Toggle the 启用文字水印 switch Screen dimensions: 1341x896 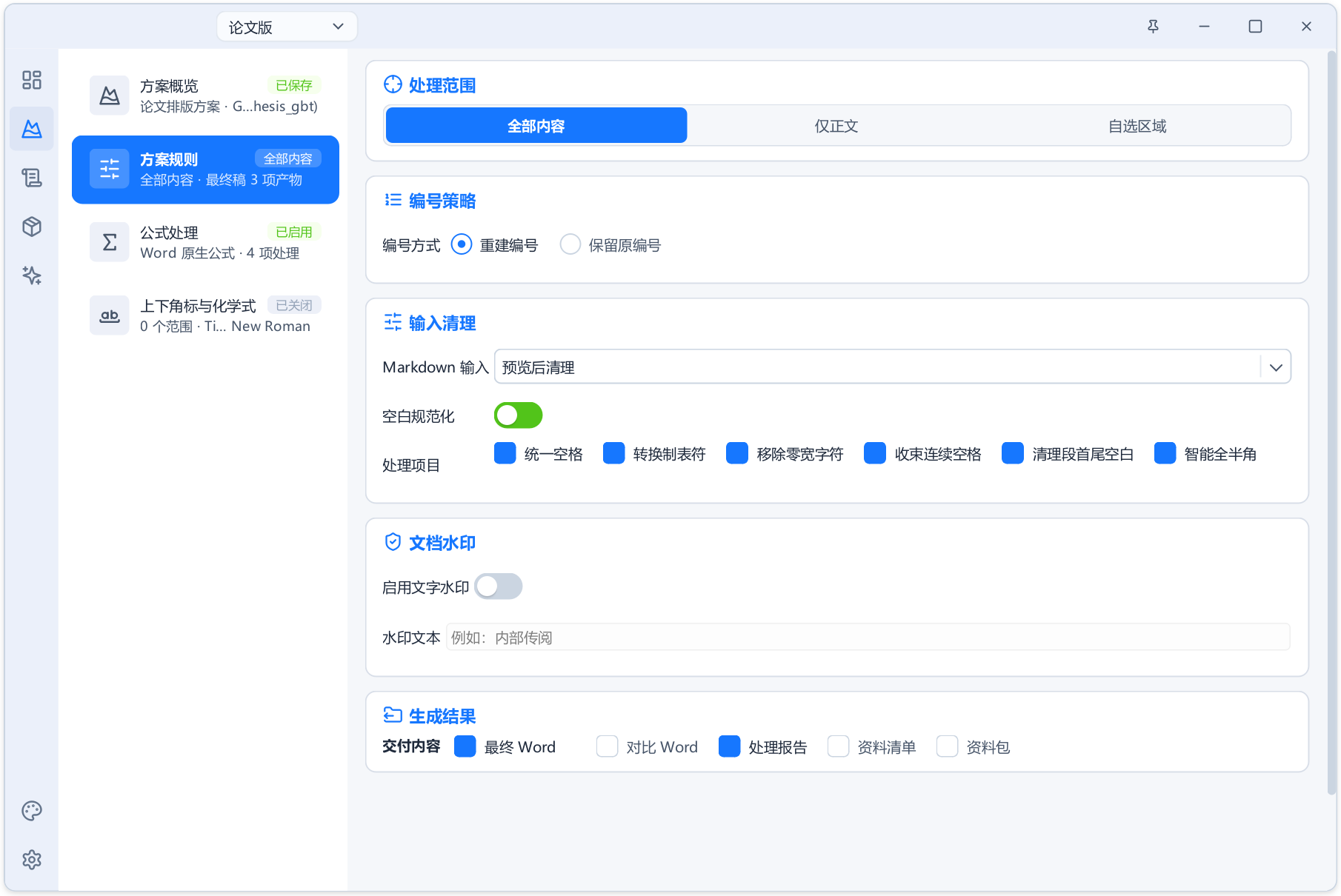click(x=499, y=586)
